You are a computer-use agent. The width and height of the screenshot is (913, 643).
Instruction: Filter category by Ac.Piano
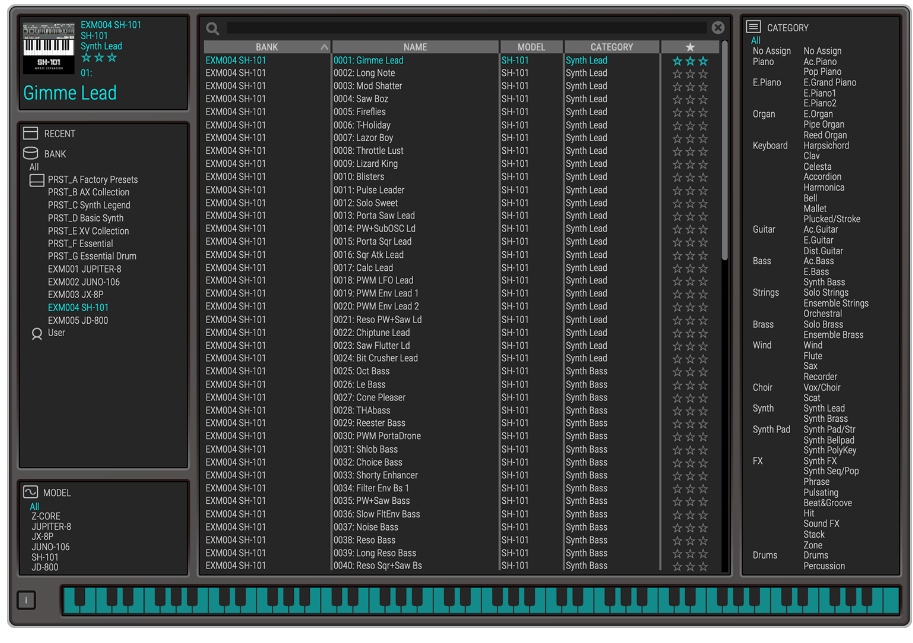pyautogui.click(x=820, y=62)
